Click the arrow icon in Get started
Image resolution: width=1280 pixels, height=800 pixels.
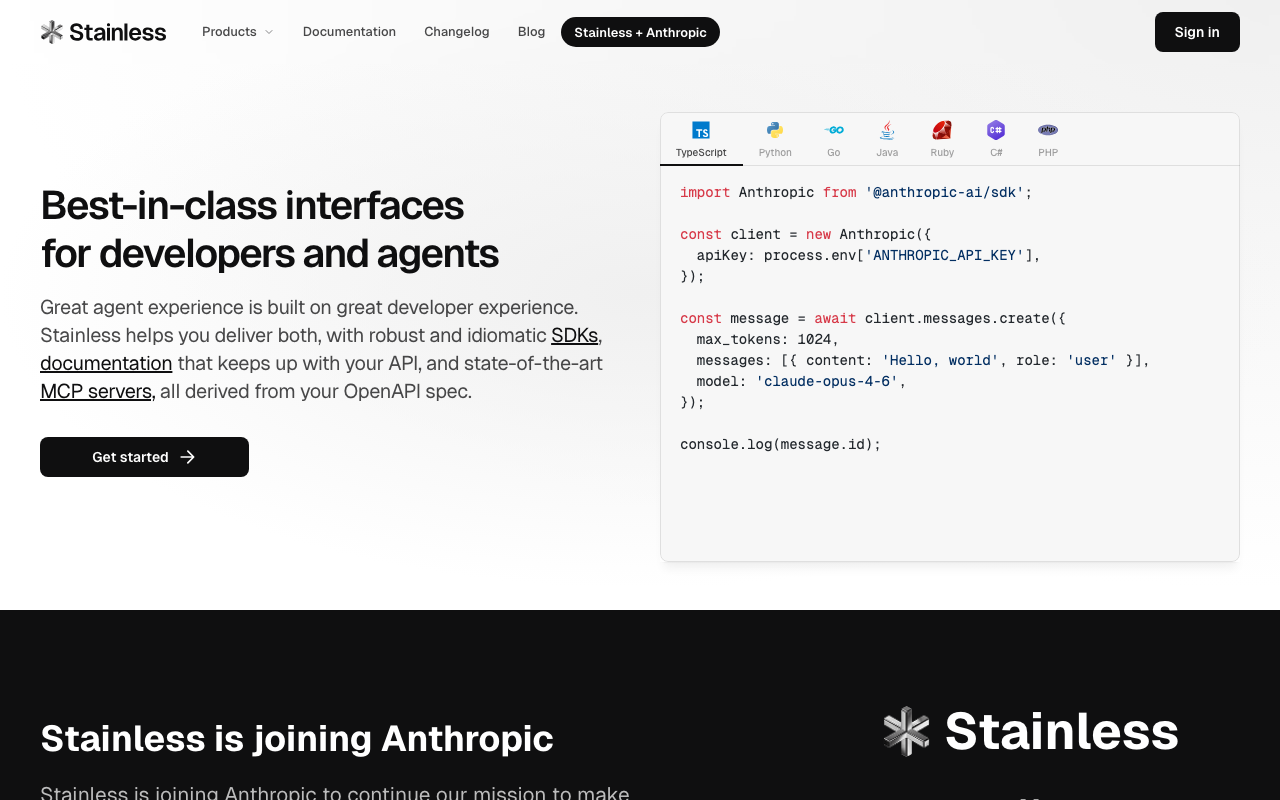[x=188, y=457]
